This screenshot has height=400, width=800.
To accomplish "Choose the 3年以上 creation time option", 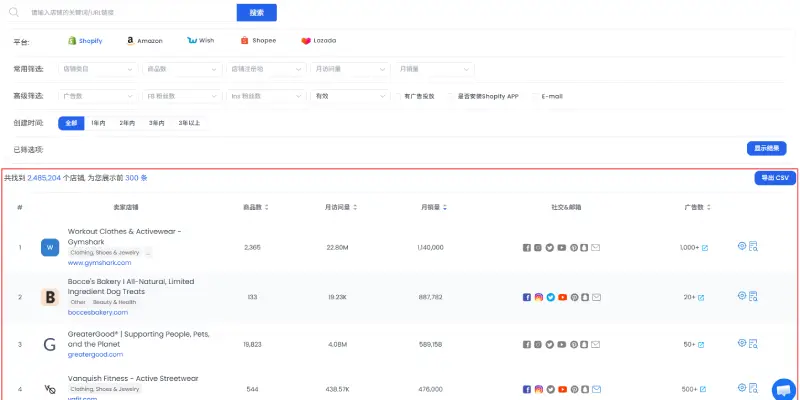I will (189, 123).
